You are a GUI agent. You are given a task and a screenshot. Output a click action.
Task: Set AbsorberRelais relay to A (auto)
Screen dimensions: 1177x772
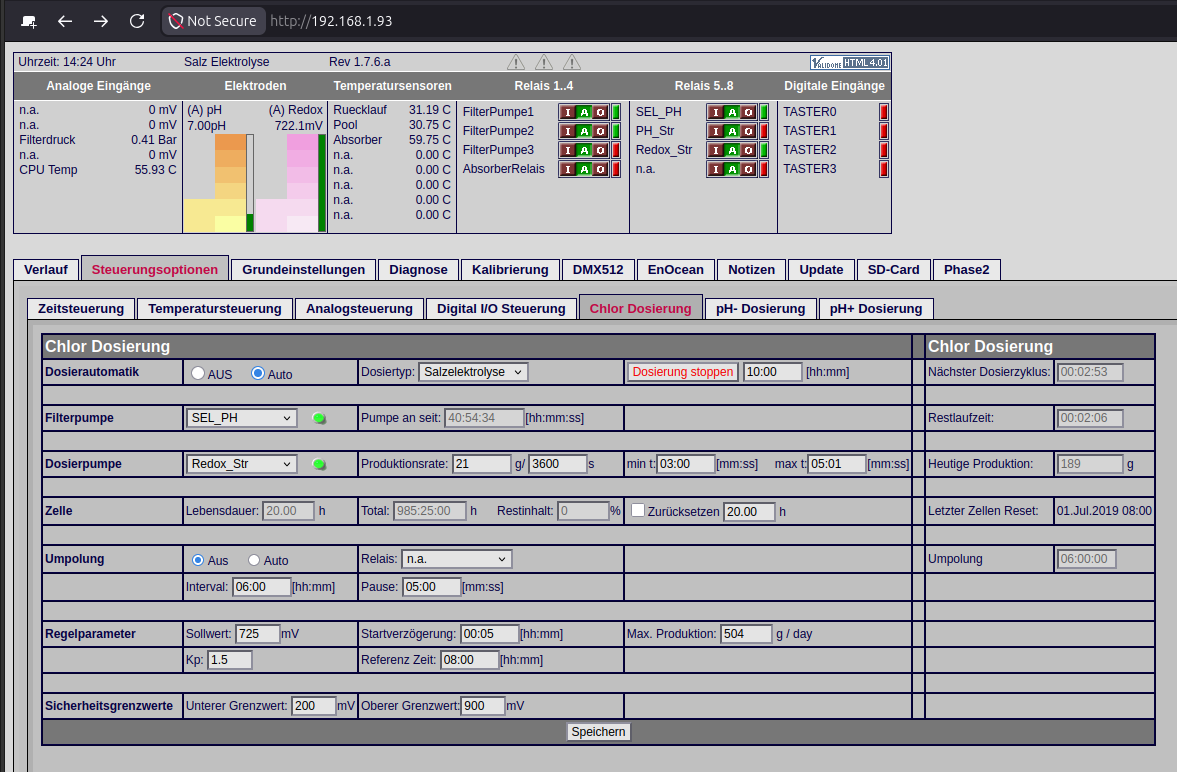click(x=584, y=169)
